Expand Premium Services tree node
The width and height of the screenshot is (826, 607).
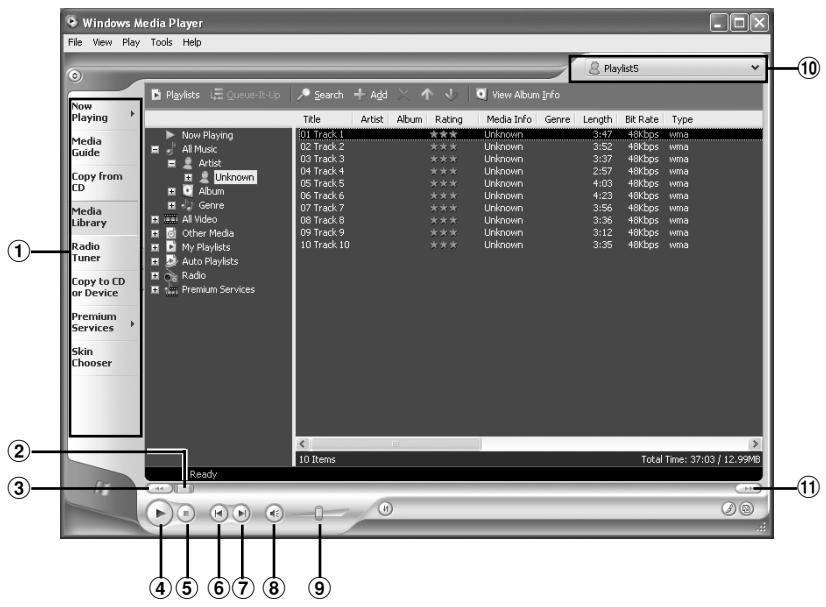tap(155, 290)
